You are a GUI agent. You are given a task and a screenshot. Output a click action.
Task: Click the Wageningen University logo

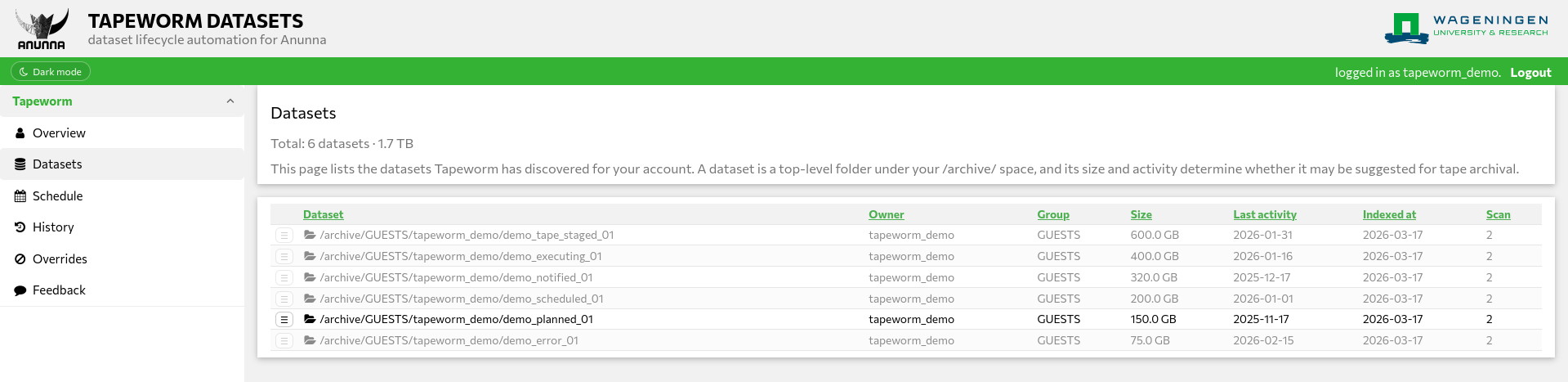(x=1466, y=28)
